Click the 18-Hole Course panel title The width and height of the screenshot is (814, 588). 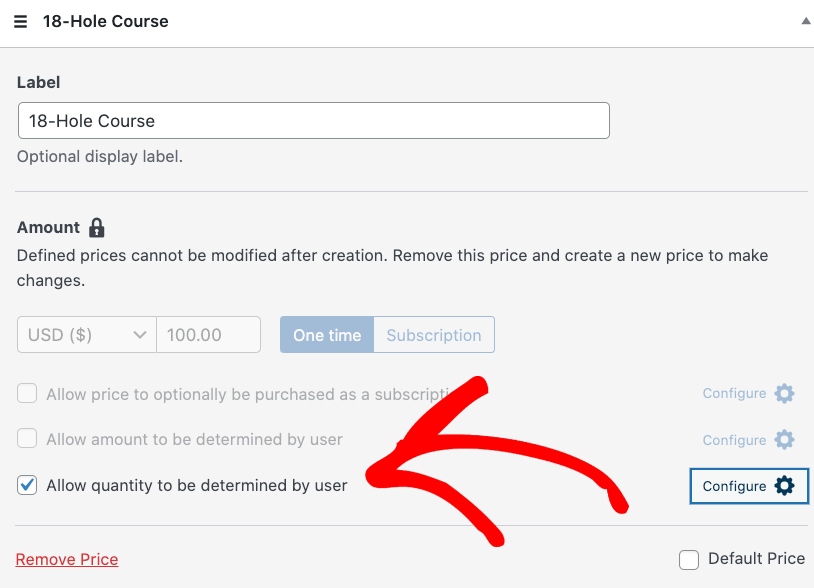coord(106,22)
